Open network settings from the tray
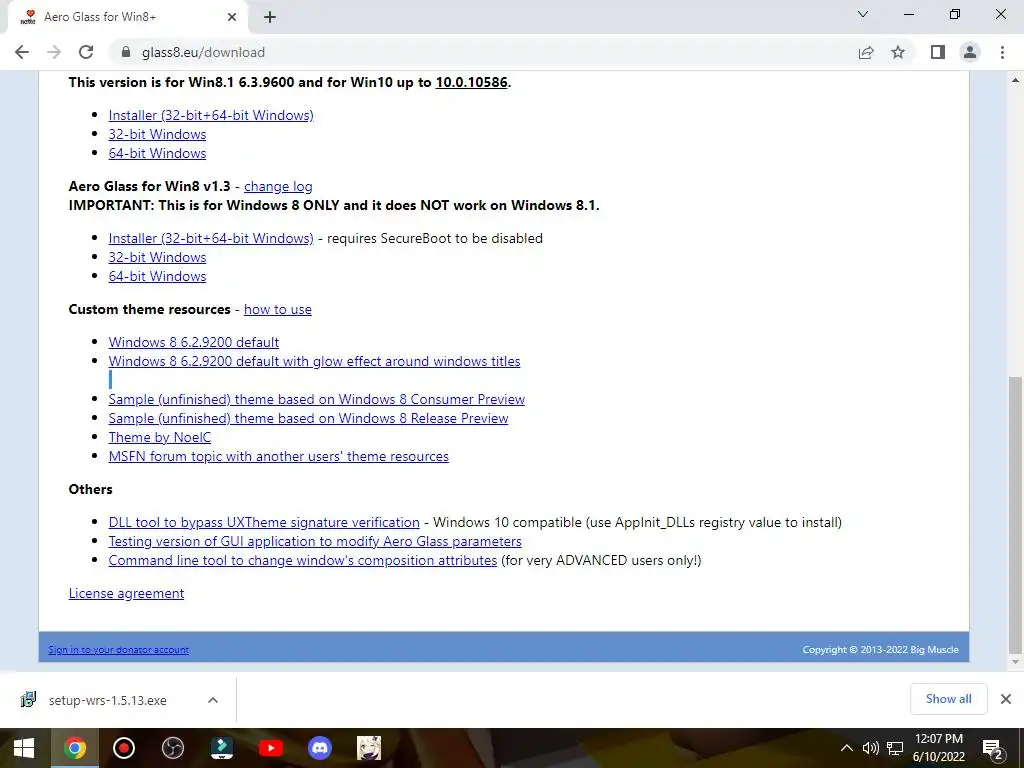Image resolution: width=1024 pixels, height=768 pixels. coord(895,748)
